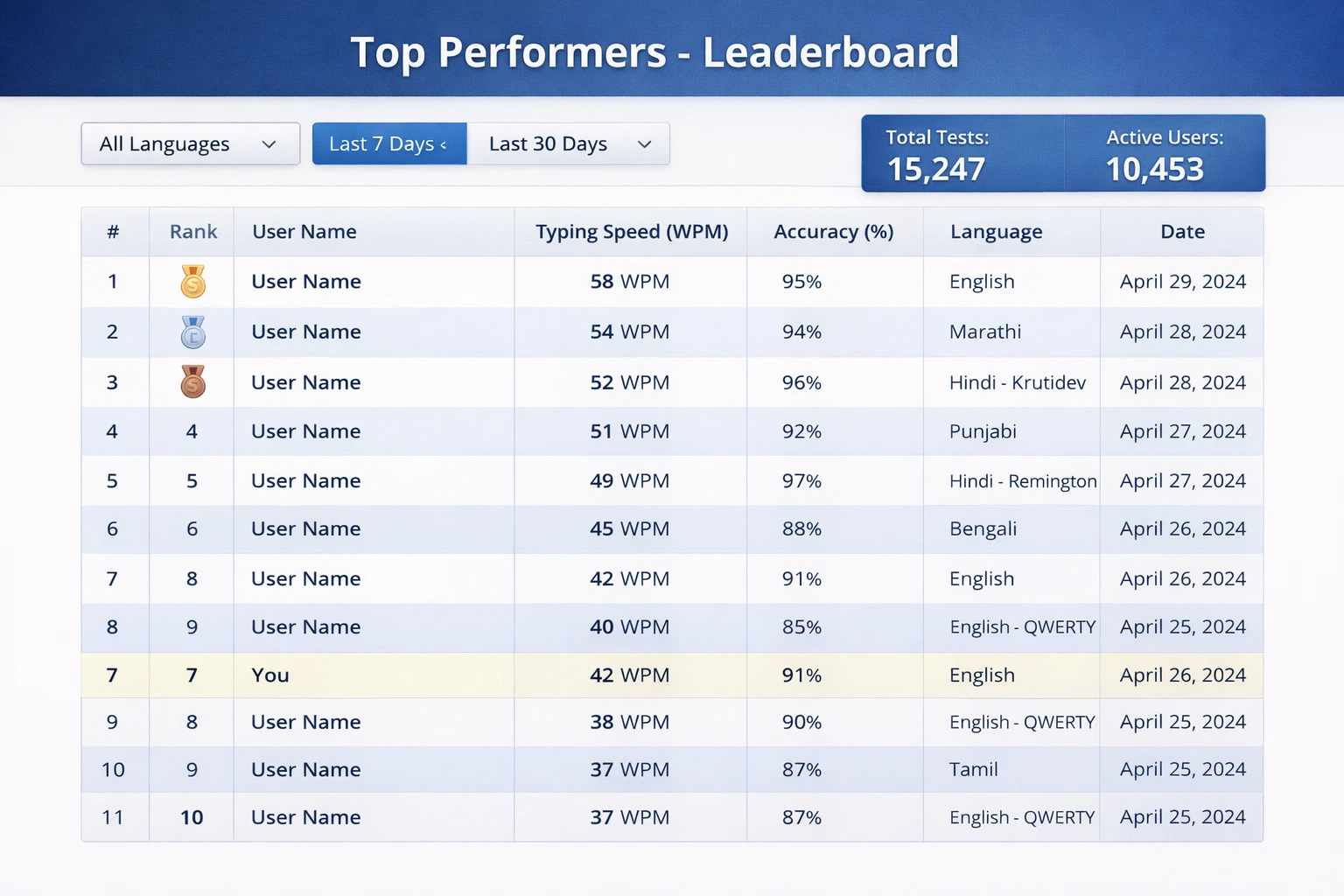Click the Date column header

[1182, 231]
